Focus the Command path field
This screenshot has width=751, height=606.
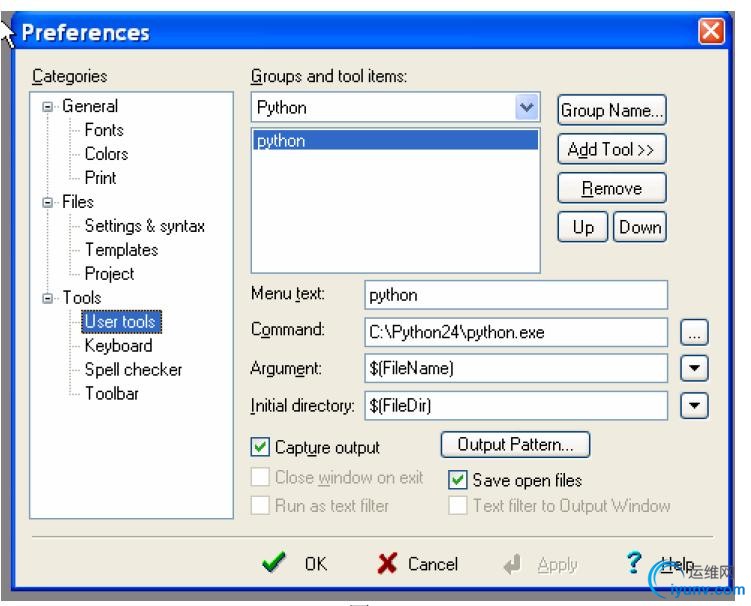(516, 332)
